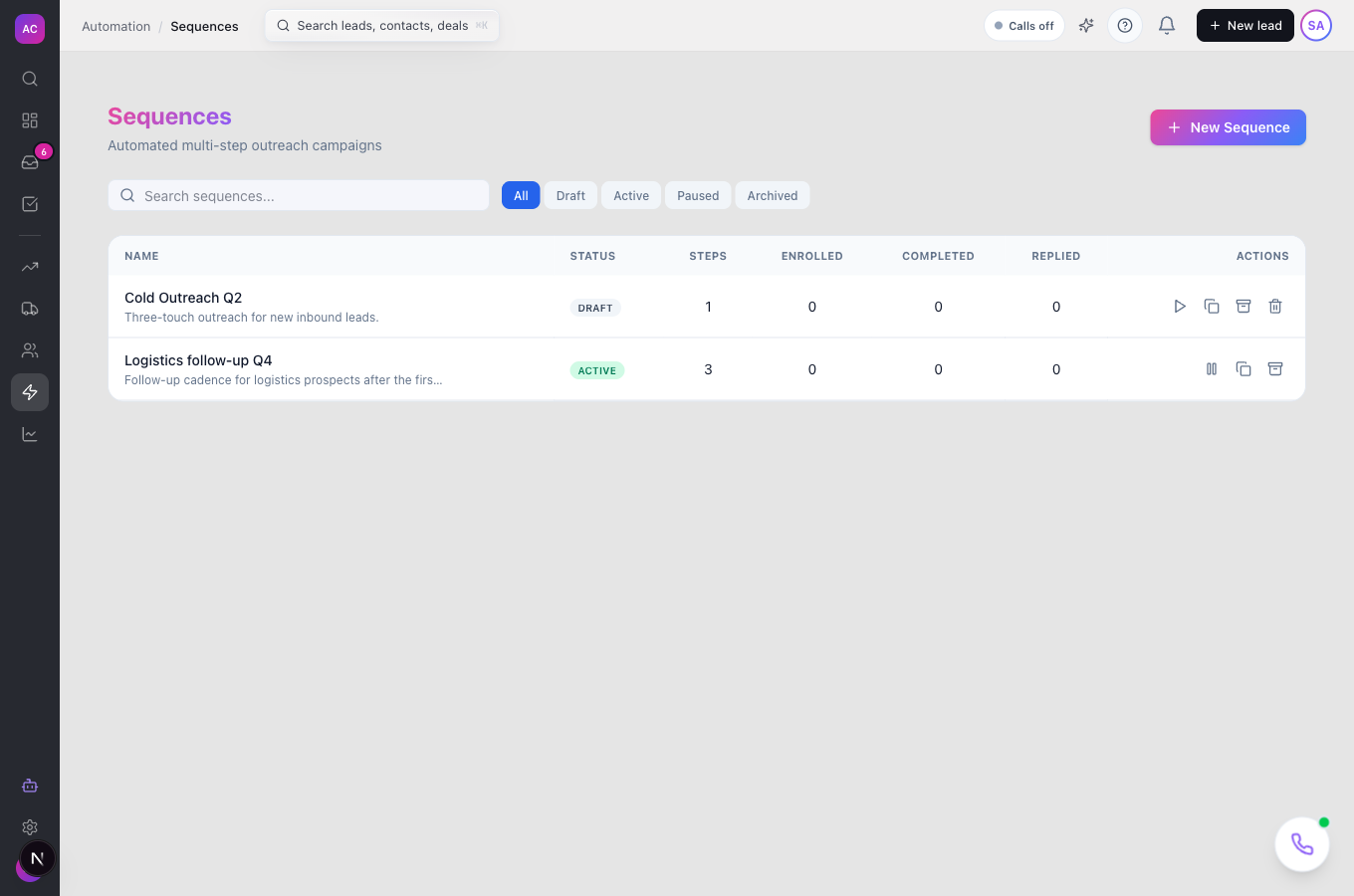Select the All filter tab
The height and width of the screenshot is (896, 1354).
[521, 195]
